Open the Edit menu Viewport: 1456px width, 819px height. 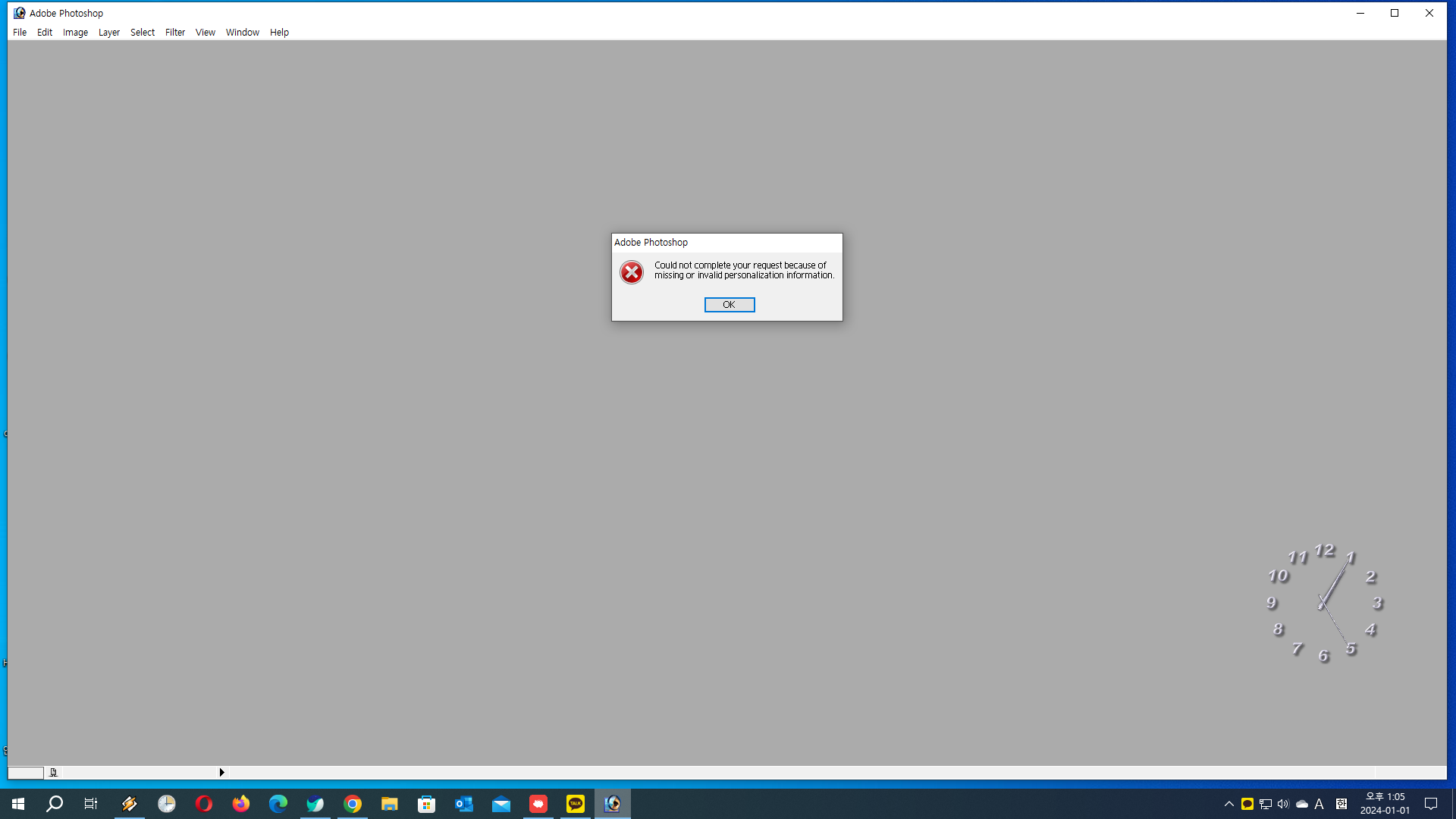45,33
